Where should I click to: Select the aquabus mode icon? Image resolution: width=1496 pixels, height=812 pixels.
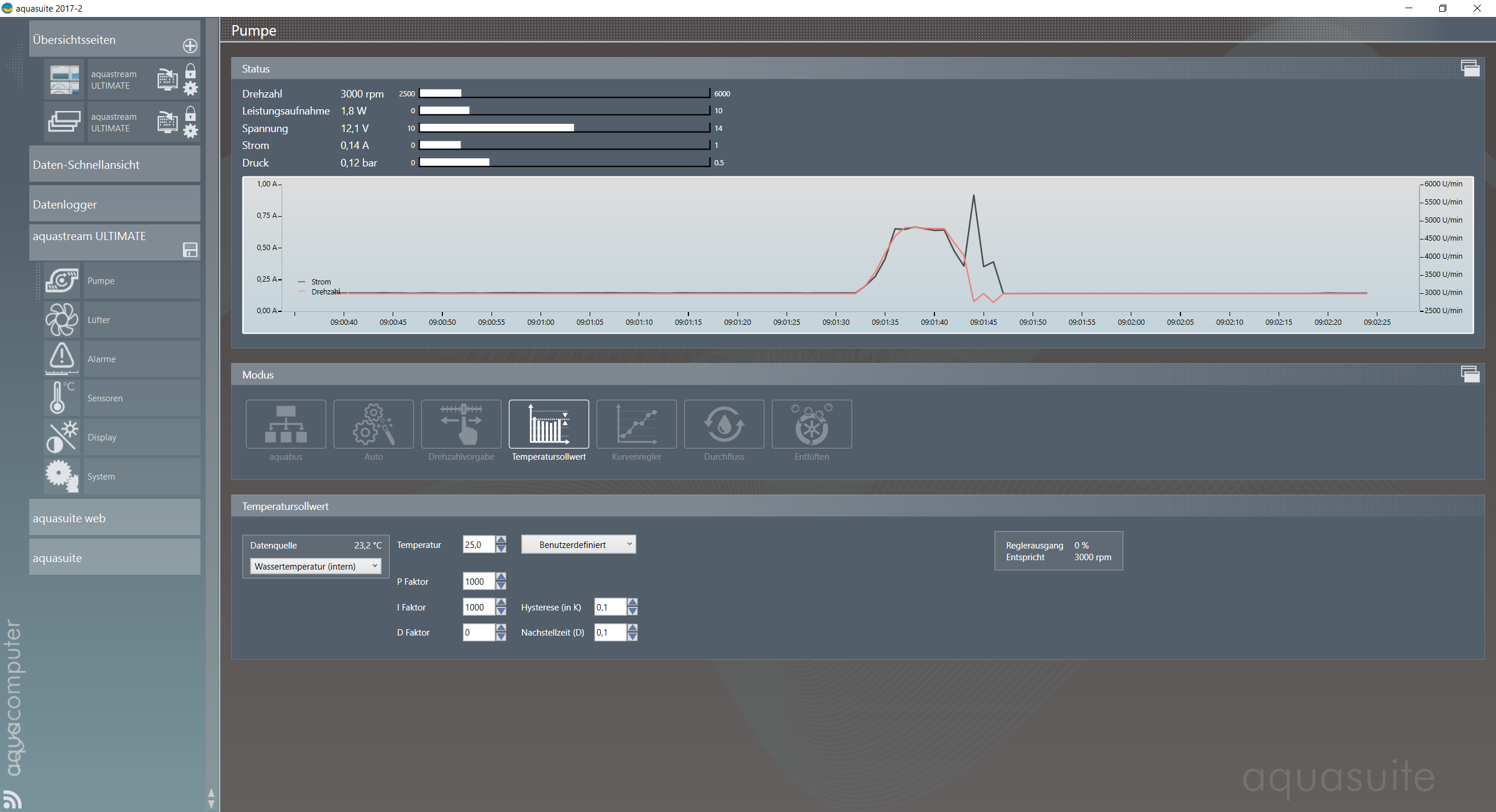point(286,424)
